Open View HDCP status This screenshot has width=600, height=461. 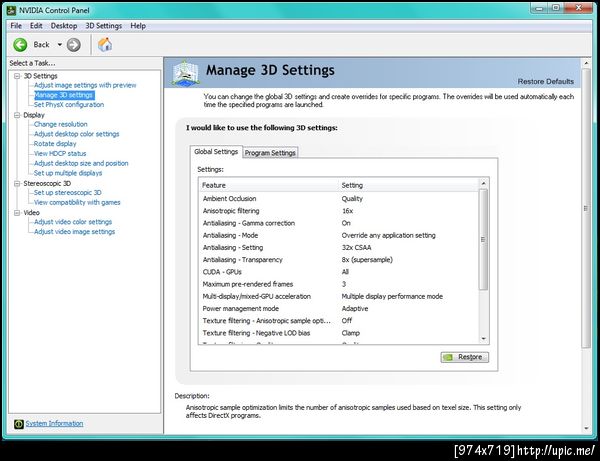point(60,153)
